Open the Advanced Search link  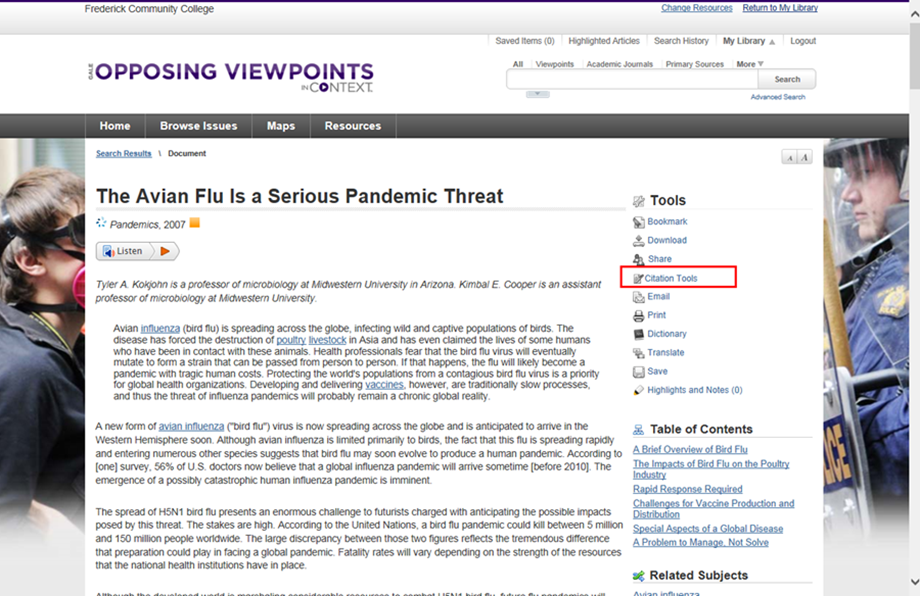point(778,97)
